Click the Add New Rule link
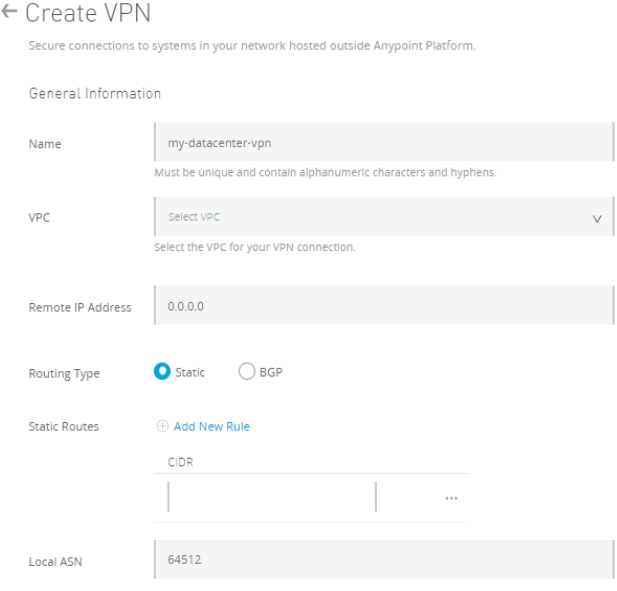This screenshot has width=617, height=591. point(211,426)
